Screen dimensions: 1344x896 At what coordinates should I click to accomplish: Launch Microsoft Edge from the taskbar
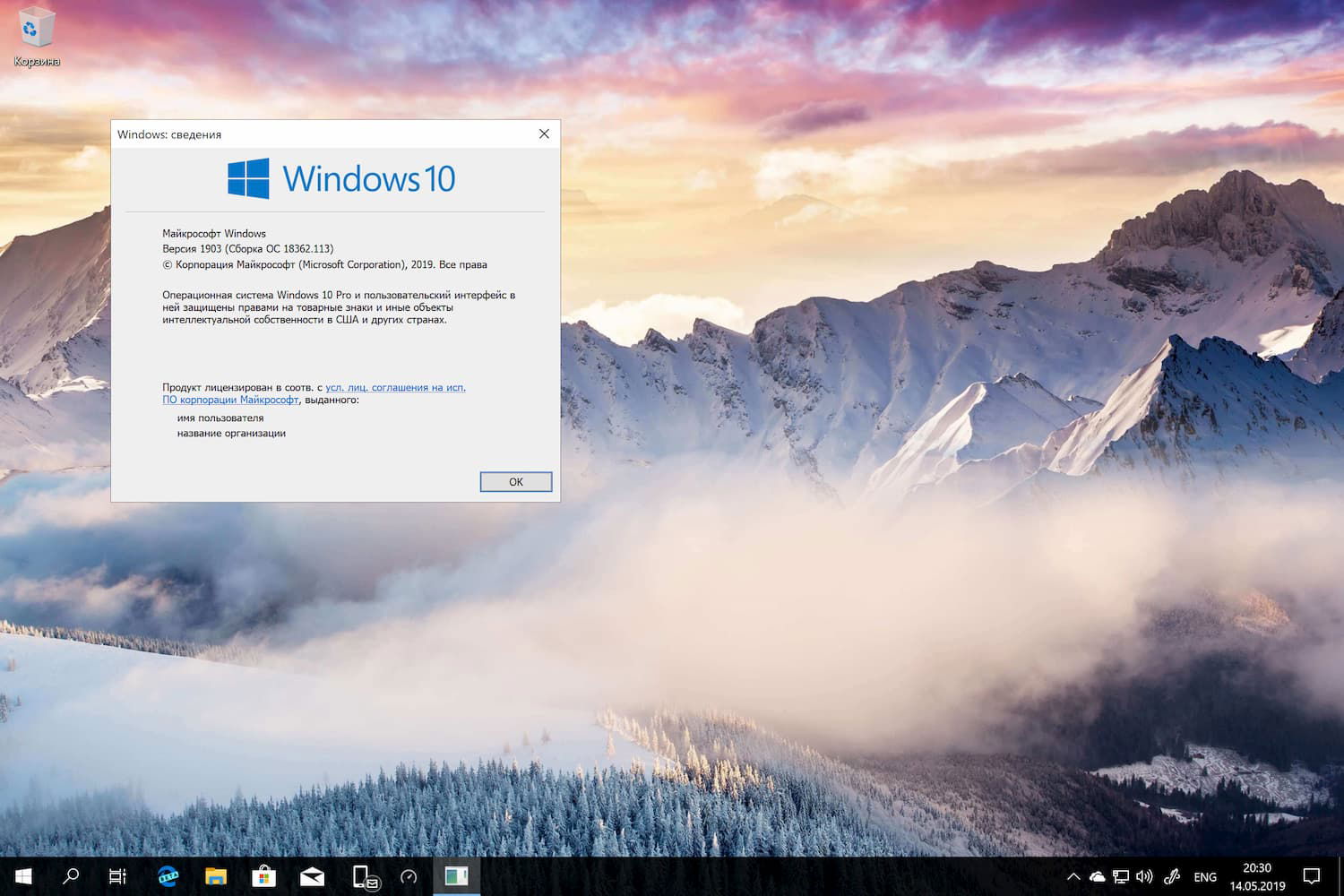coord(167,876)
